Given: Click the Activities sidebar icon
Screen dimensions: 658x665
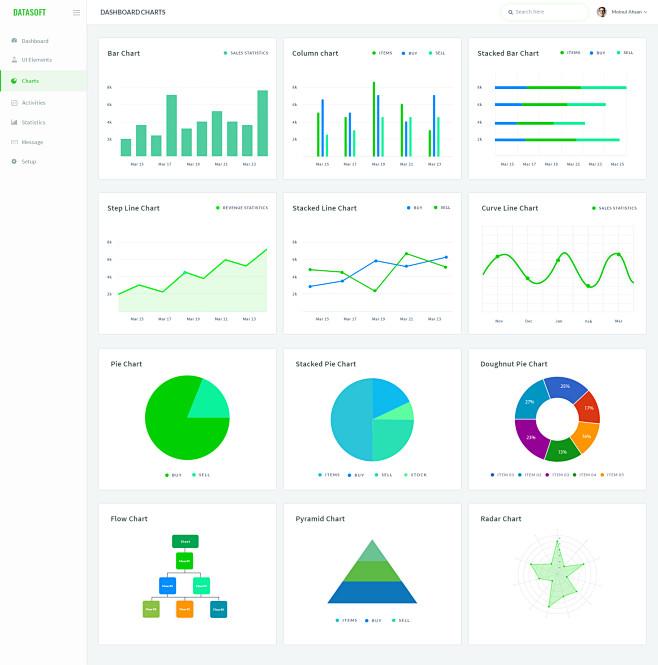Looking at the screenshot, I should [x=14, y=102].
